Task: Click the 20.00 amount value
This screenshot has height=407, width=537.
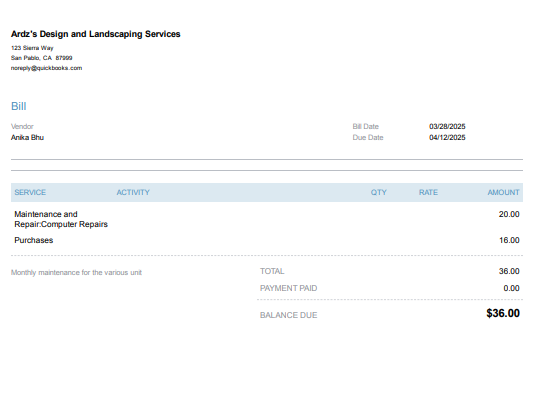Action: coord(509,214)
